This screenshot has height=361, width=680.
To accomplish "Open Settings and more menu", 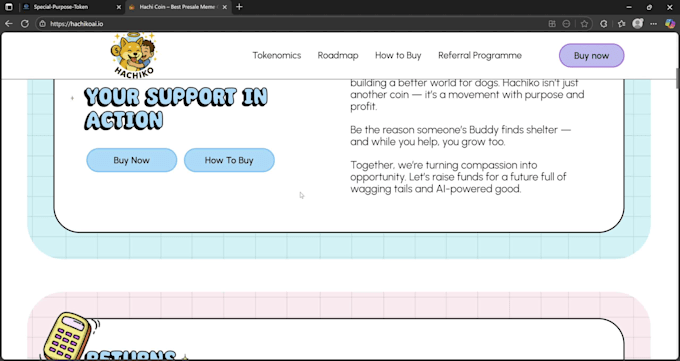I will tap(654, 24).
